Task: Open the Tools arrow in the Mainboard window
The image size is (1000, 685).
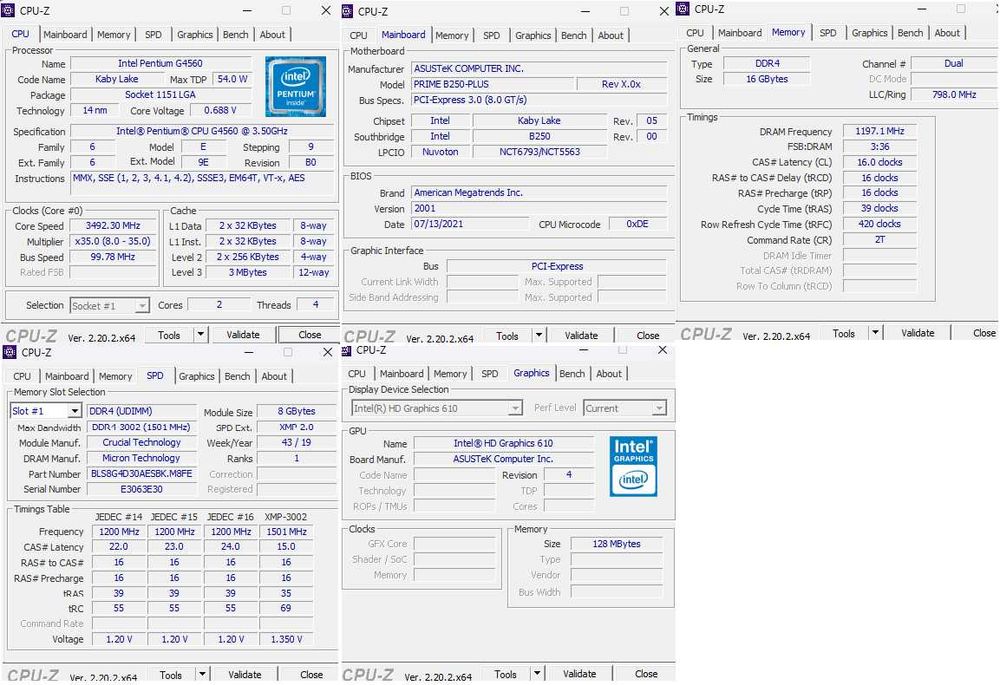Action: 539,335
